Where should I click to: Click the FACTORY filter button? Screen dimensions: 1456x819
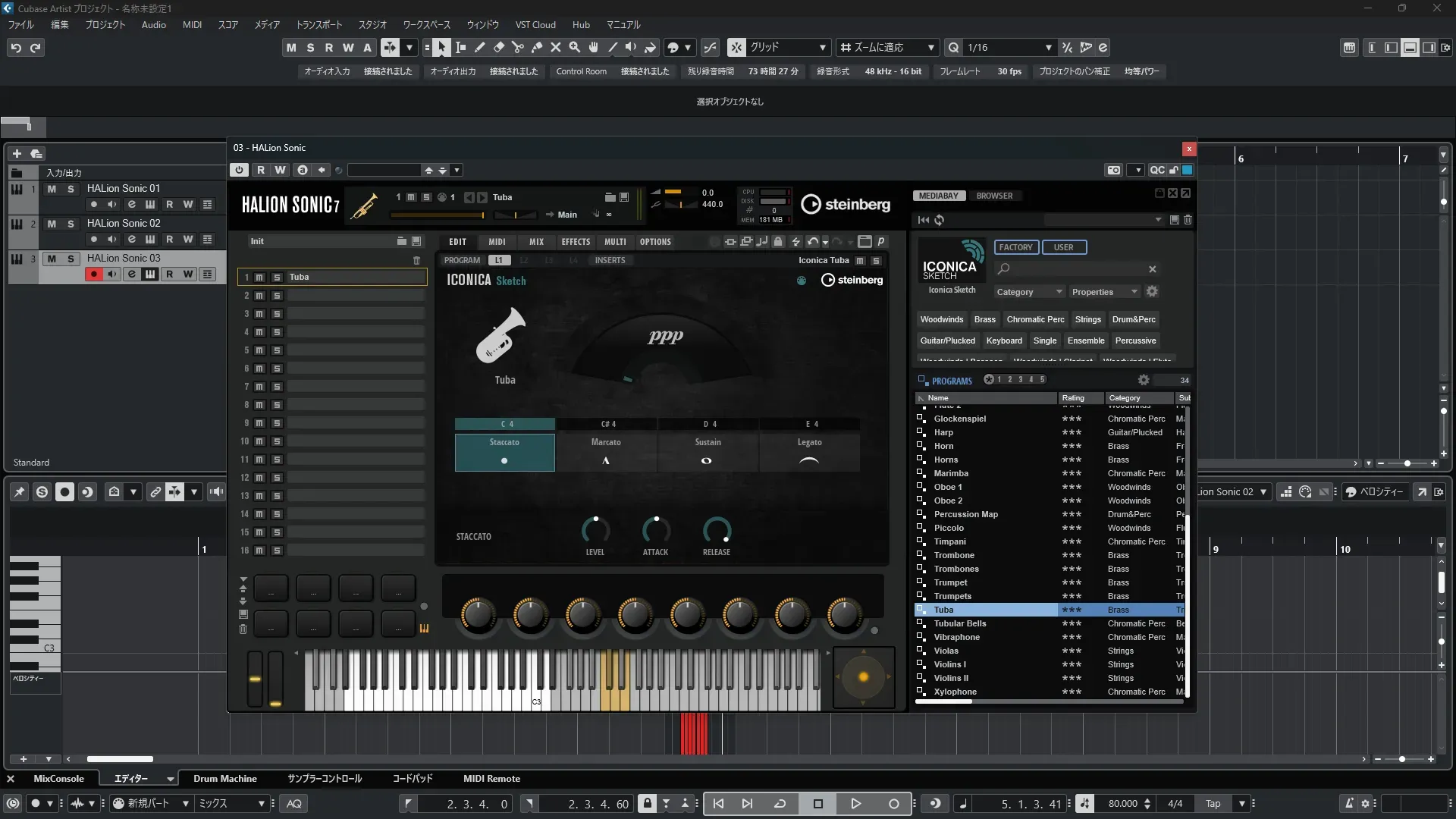(x=1015, y=247)
